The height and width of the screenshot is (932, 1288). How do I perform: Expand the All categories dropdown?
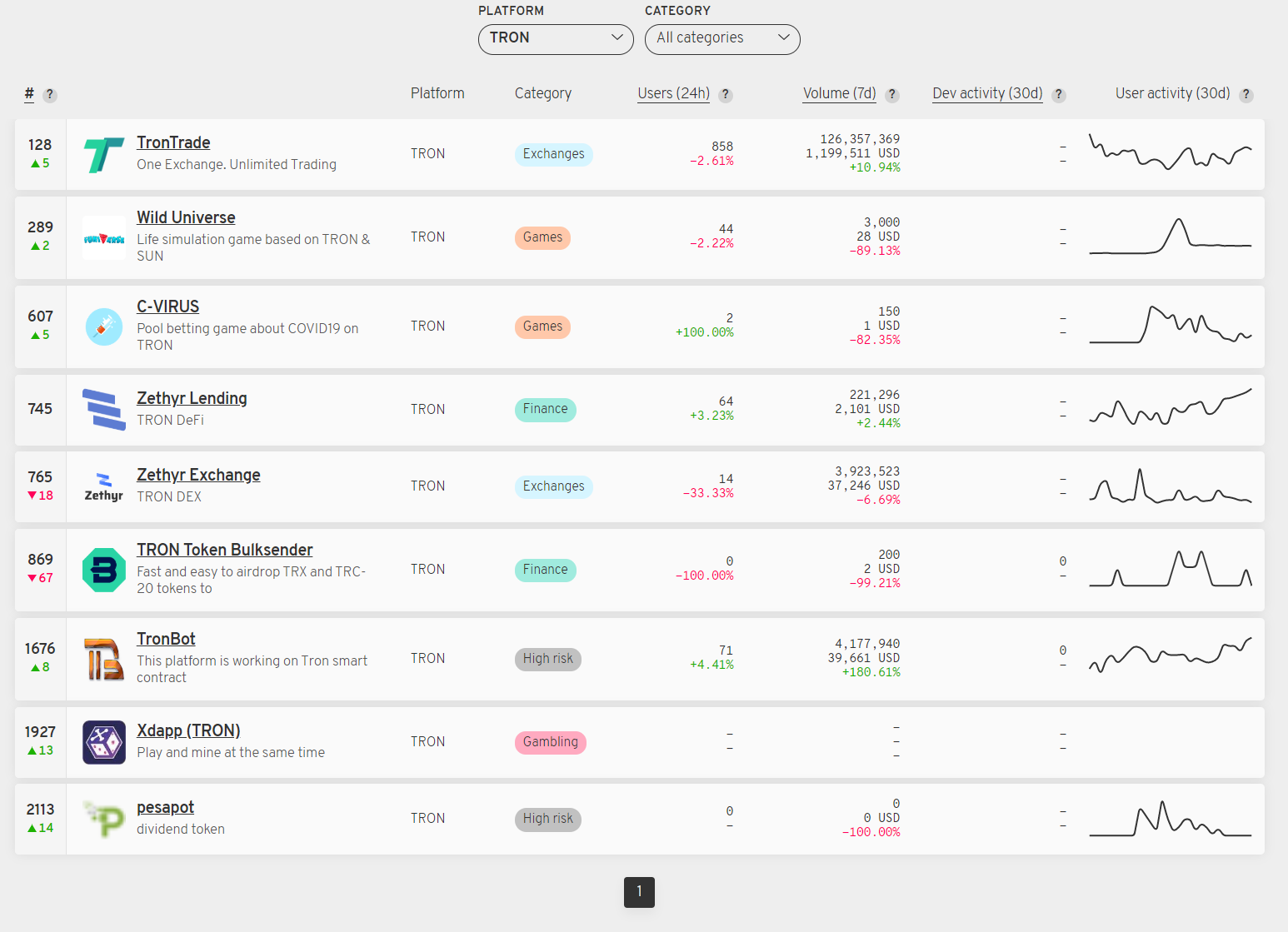point(722,39)
